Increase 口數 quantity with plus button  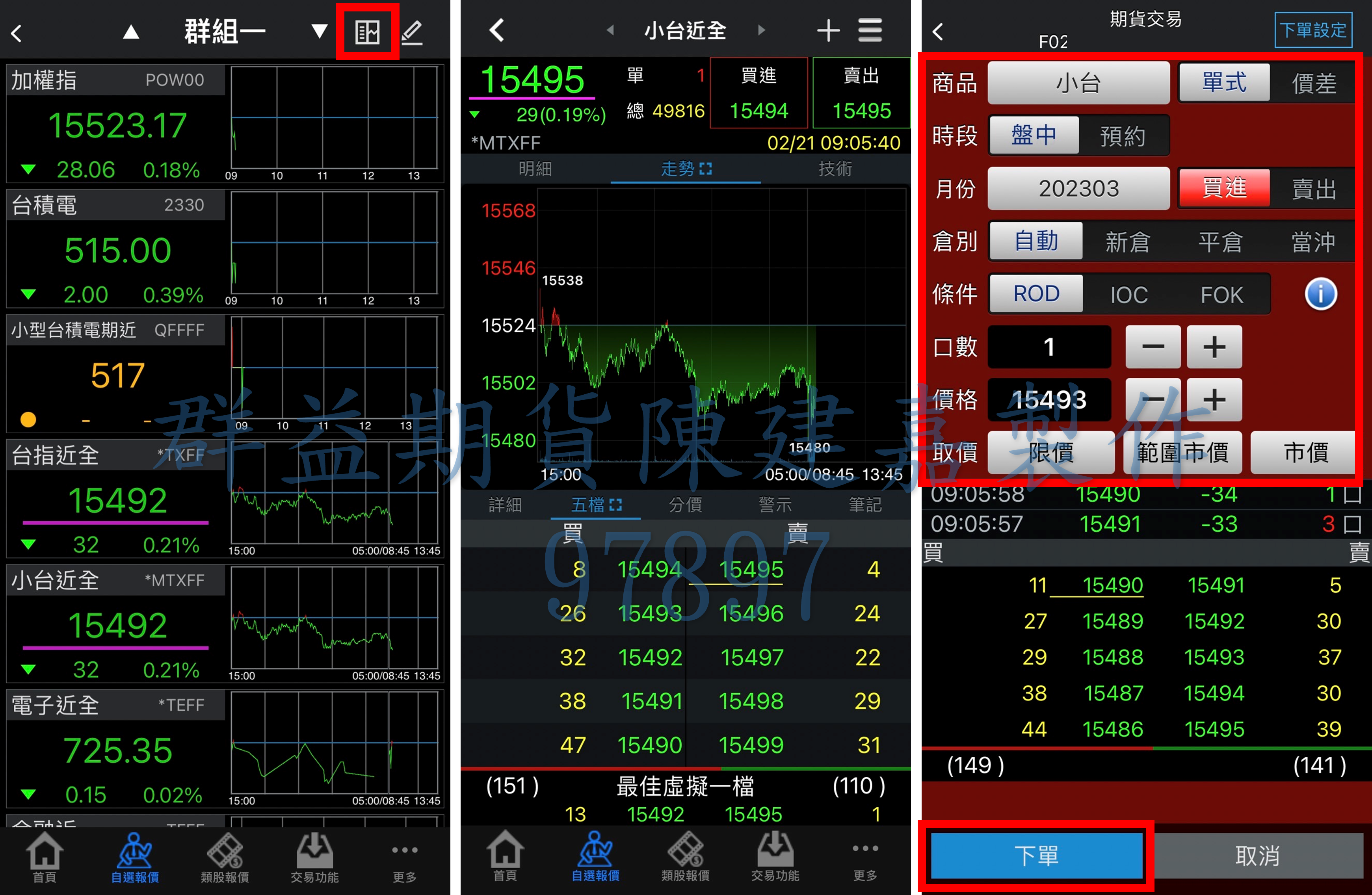coord(1214,347)
